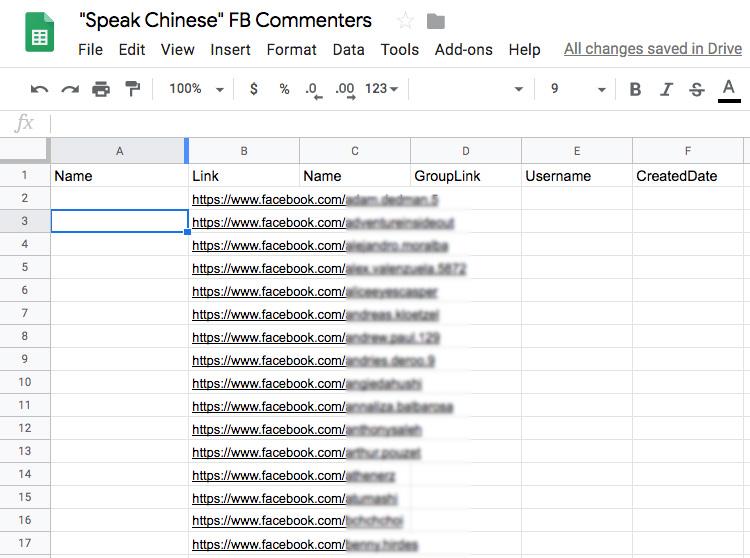Toggle italic formatting
750x558 pixels.
pos(666,89)
